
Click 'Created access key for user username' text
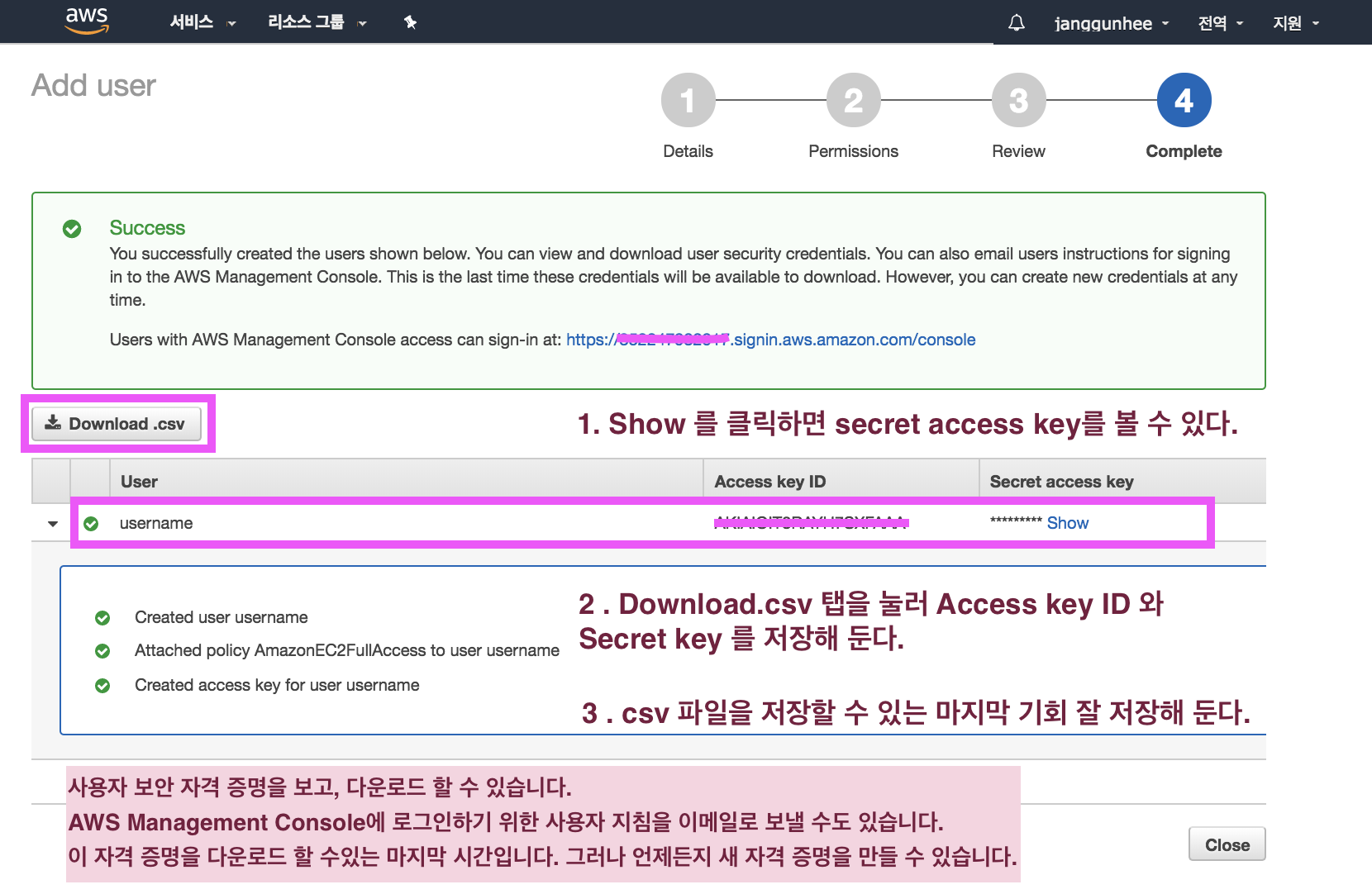[277, 685]
